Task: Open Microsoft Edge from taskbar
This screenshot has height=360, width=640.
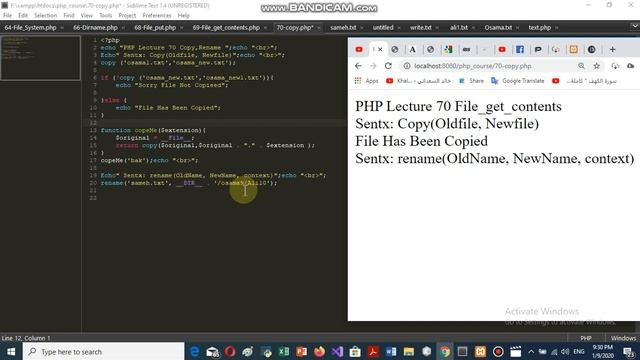Action: 195,351
